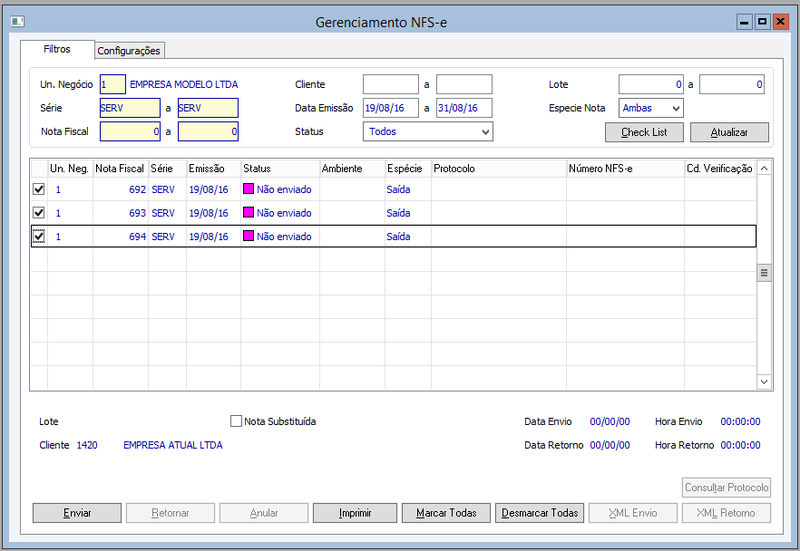Click magenta status swatch for nota 692
This screenshot has height=551, width=800.
(x=249, y=187)
